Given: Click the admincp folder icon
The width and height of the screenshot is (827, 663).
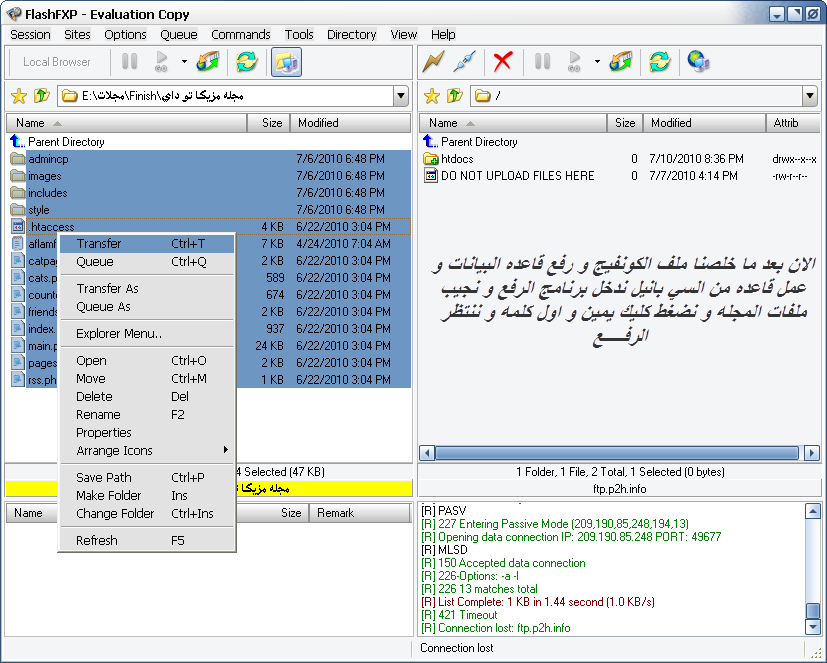Looking at the screenshot, I should [x=18, y=159].
